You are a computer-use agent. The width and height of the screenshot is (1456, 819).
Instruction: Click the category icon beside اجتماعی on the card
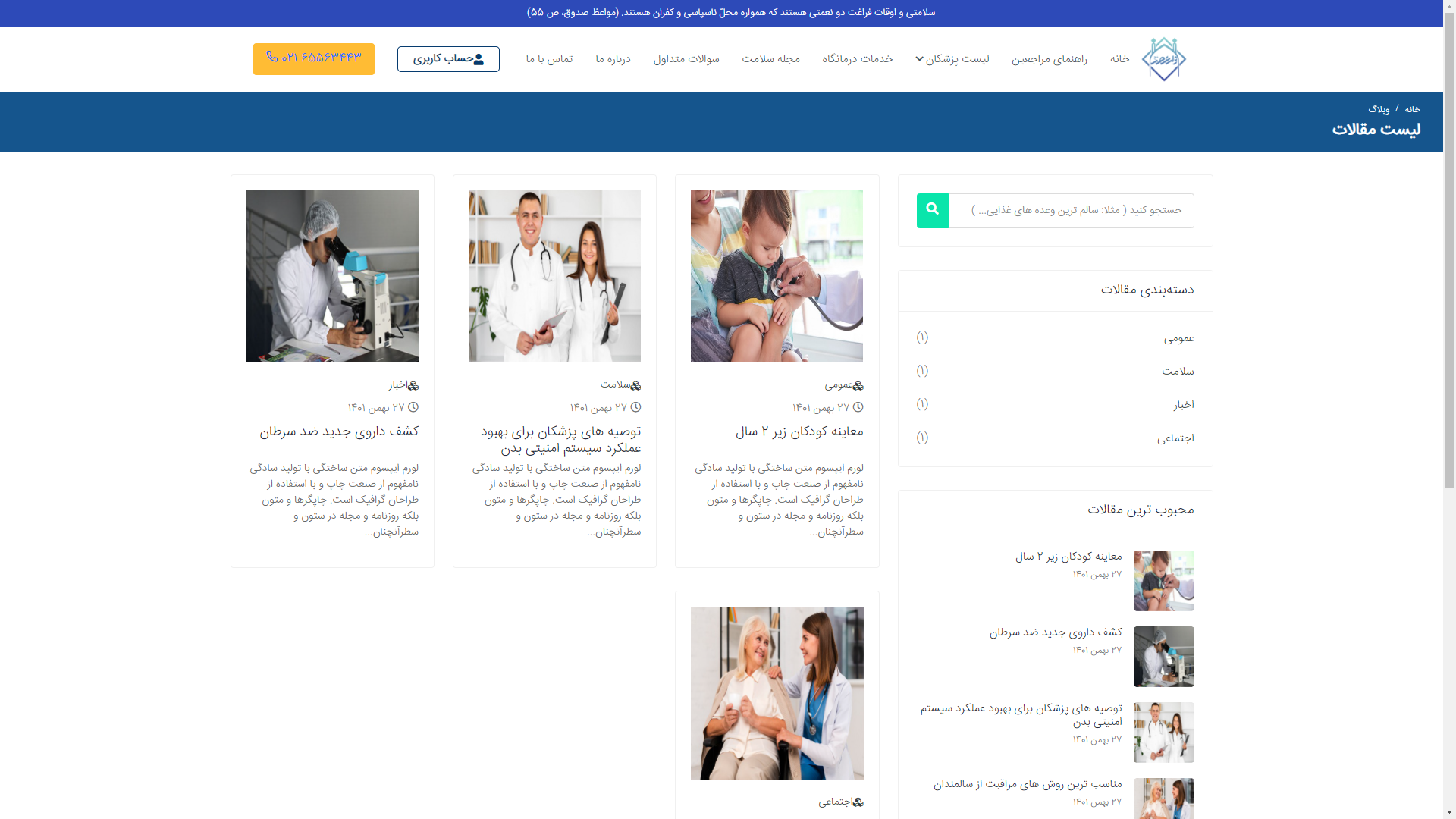click(x=858, y=802)
